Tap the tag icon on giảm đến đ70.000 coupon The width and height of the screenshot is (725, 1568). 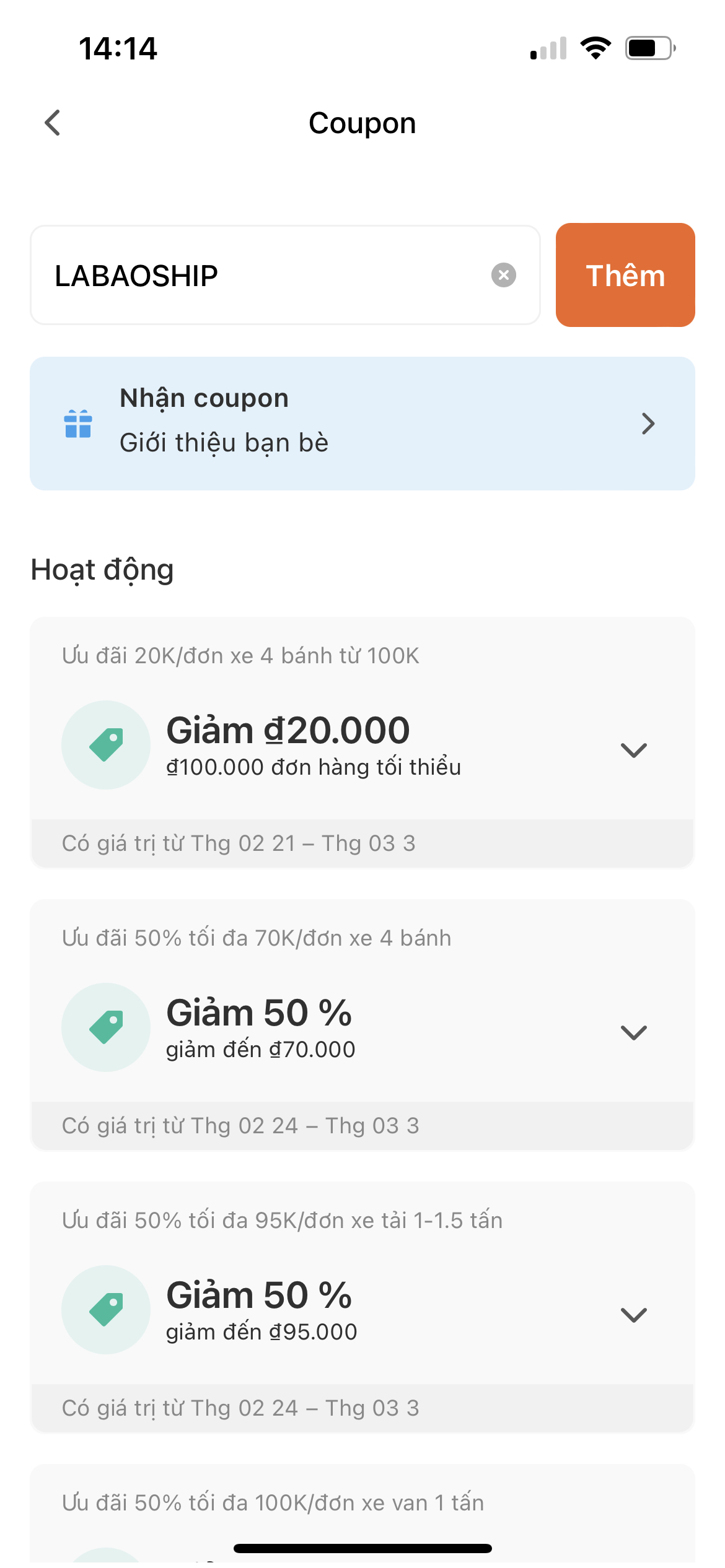[106, 1027]
